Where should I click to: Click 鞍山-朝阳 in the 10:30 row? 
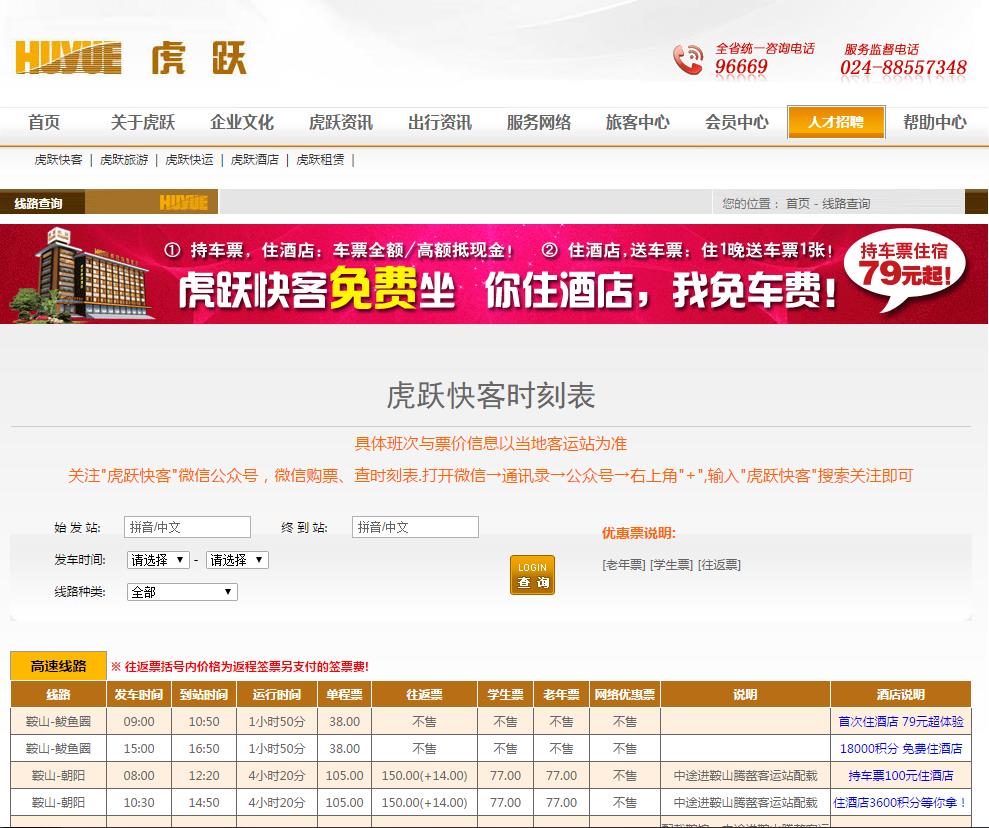click(x=58, y=803)
